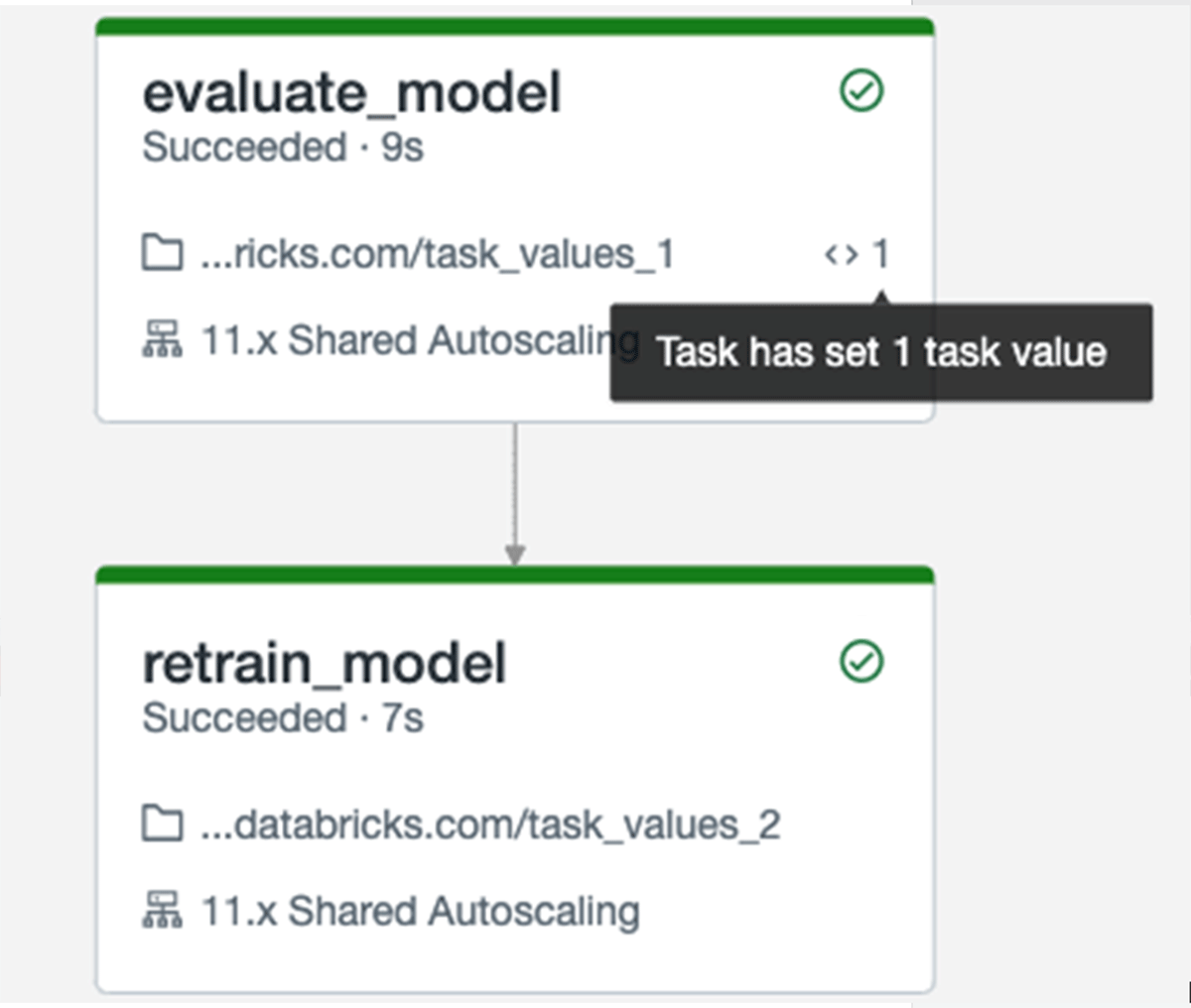Click '11.x Shared Autoscaling' in retrain_model card

[420, 911]
